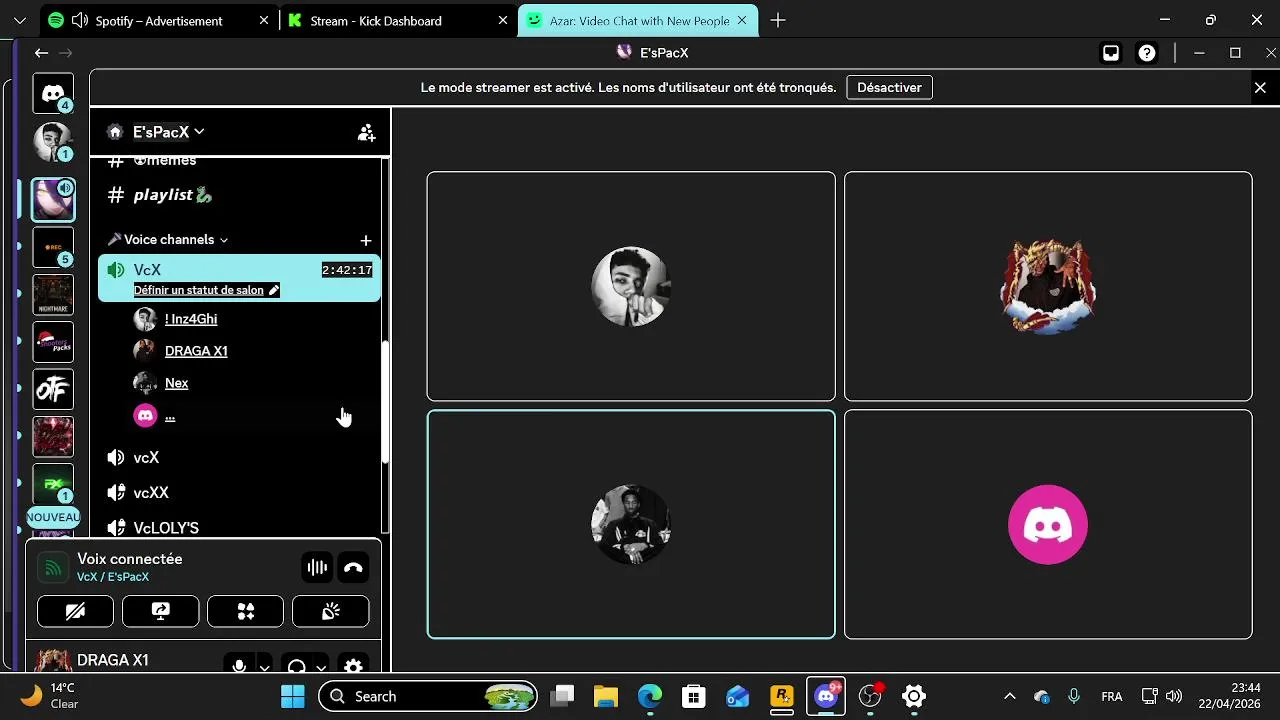This screenshot has height=720, width=1280.
Task: Click the taskbar Search box
Action: pyautogui.click(x=428, y=696)
